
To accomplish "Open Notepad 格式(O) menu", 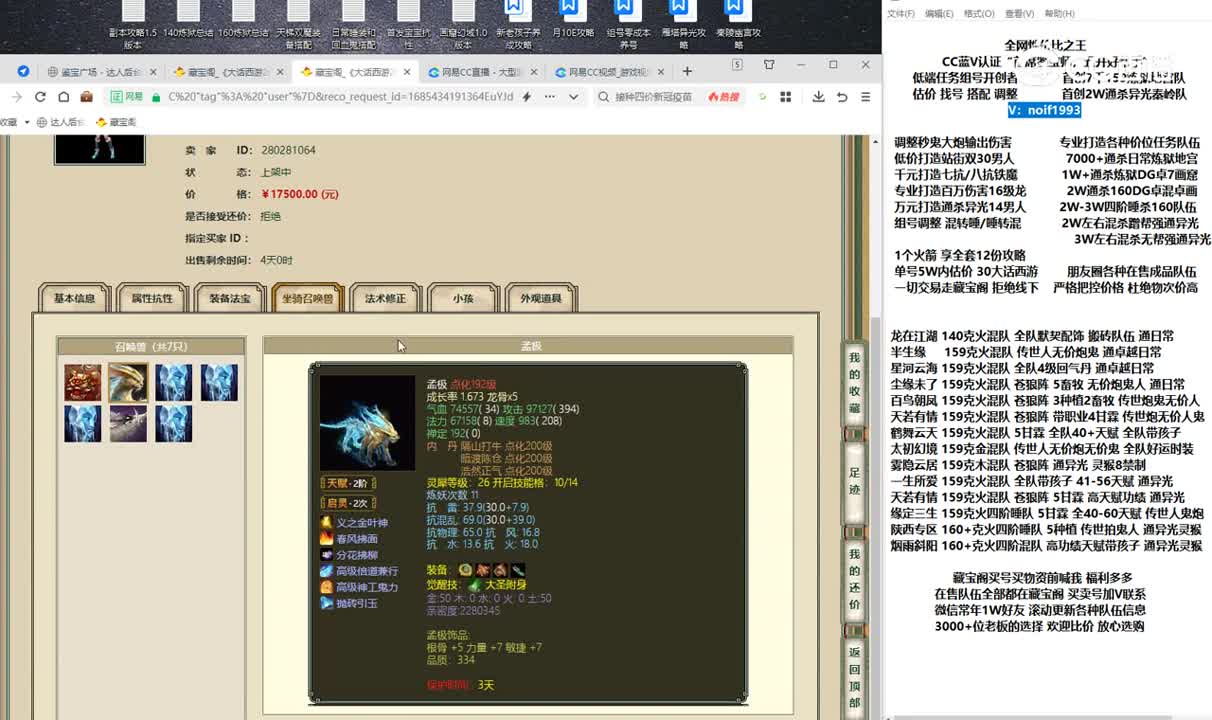I will (979, 14).
